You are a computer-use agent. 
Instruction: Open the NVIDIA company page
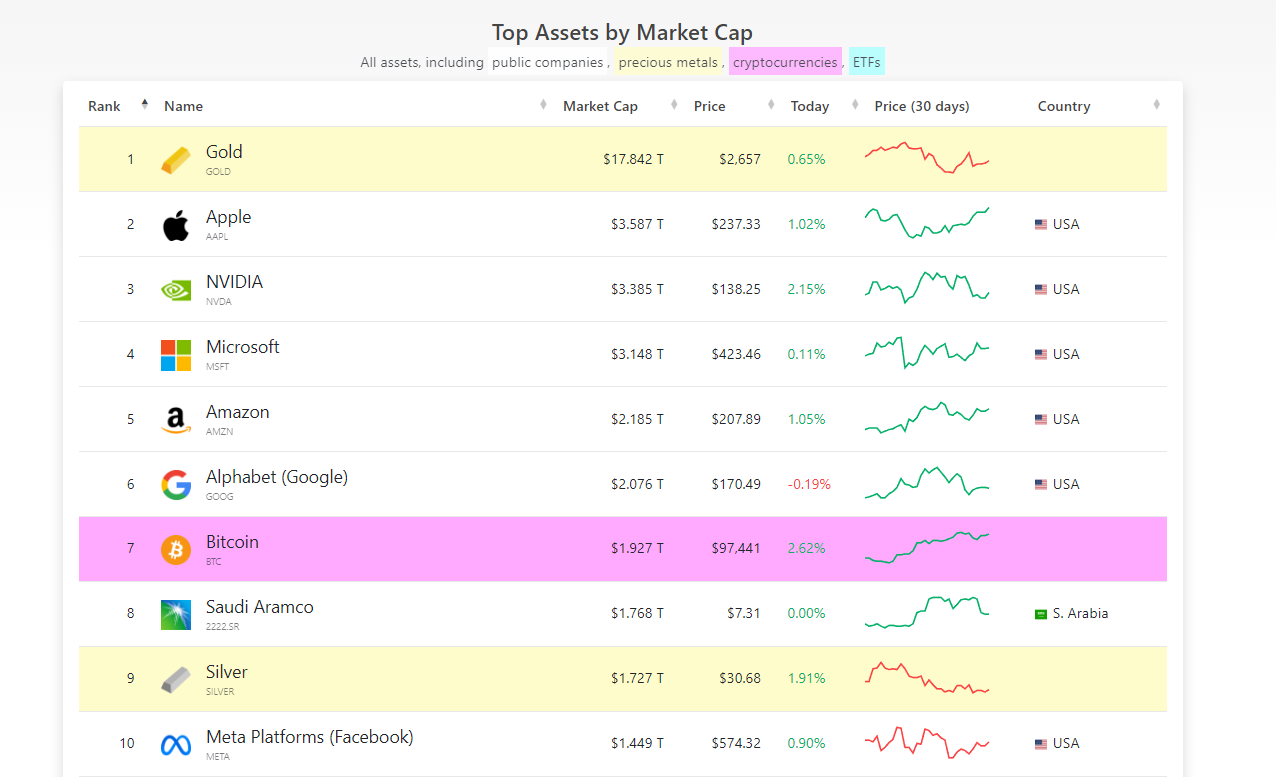click(234, 282)
